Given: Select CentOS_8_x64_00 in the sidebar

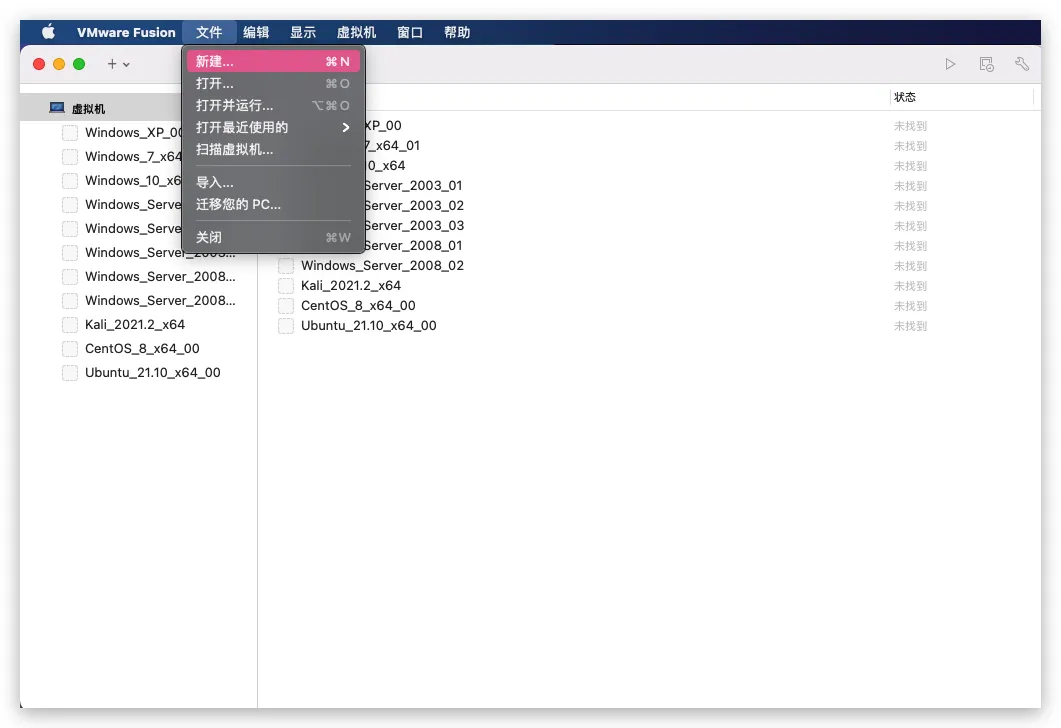Looking at the screenshot, I should [x=142, y=348].
